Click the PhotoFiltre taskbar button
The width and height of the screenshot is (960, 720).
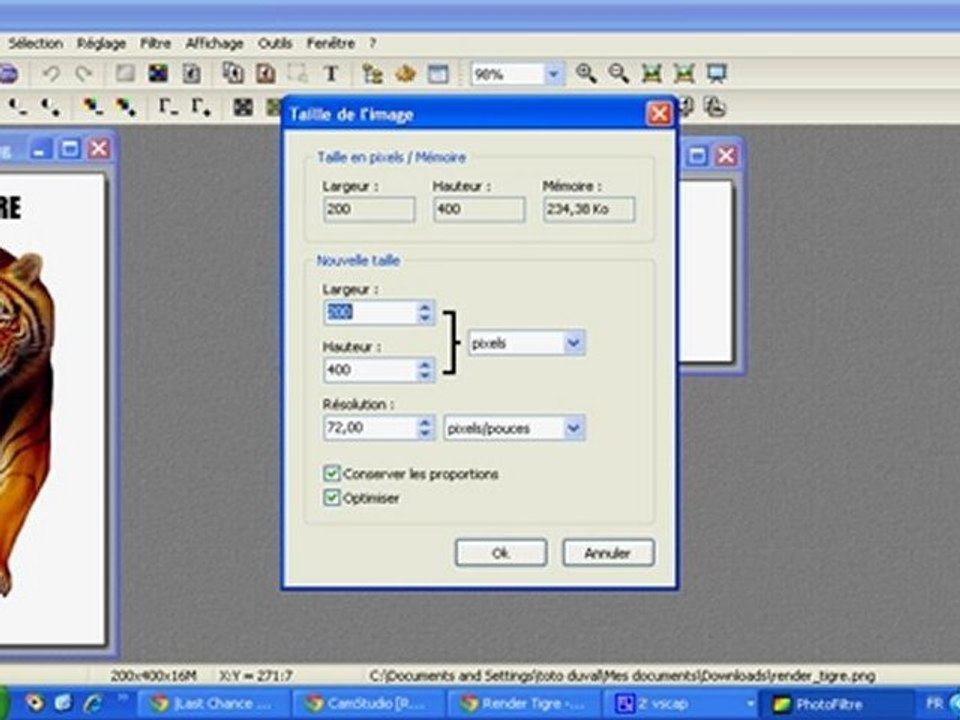coord(836,703)
